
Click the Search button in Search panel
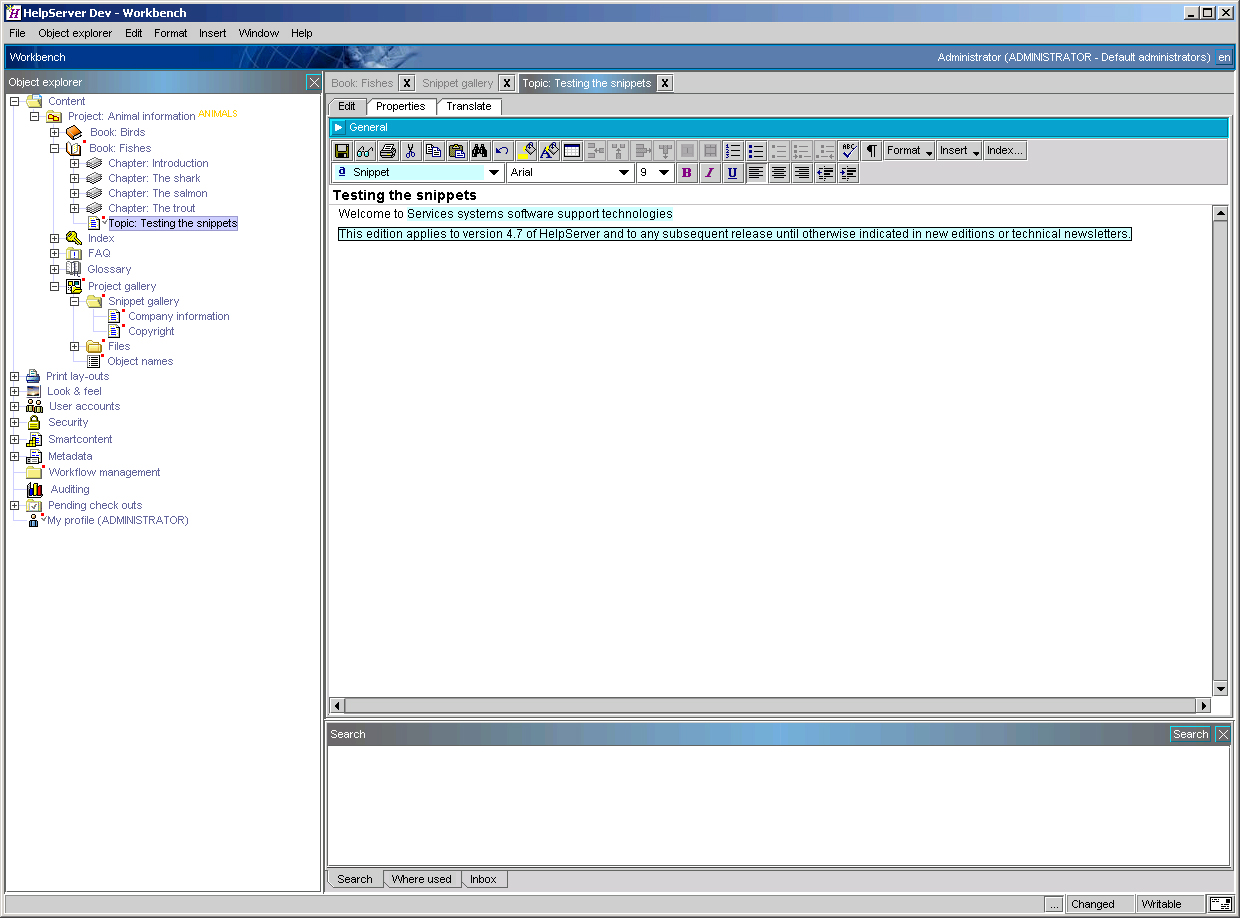point(1190,734)
